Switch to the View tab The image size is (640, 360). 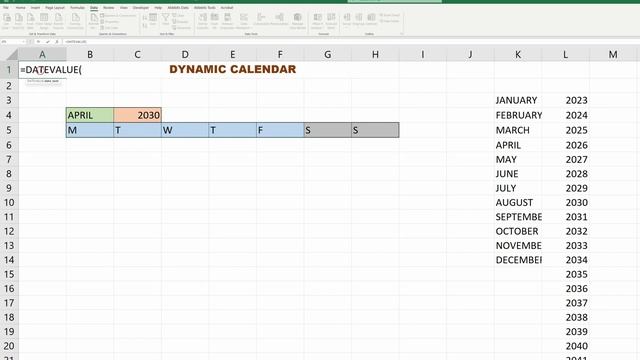123,7
